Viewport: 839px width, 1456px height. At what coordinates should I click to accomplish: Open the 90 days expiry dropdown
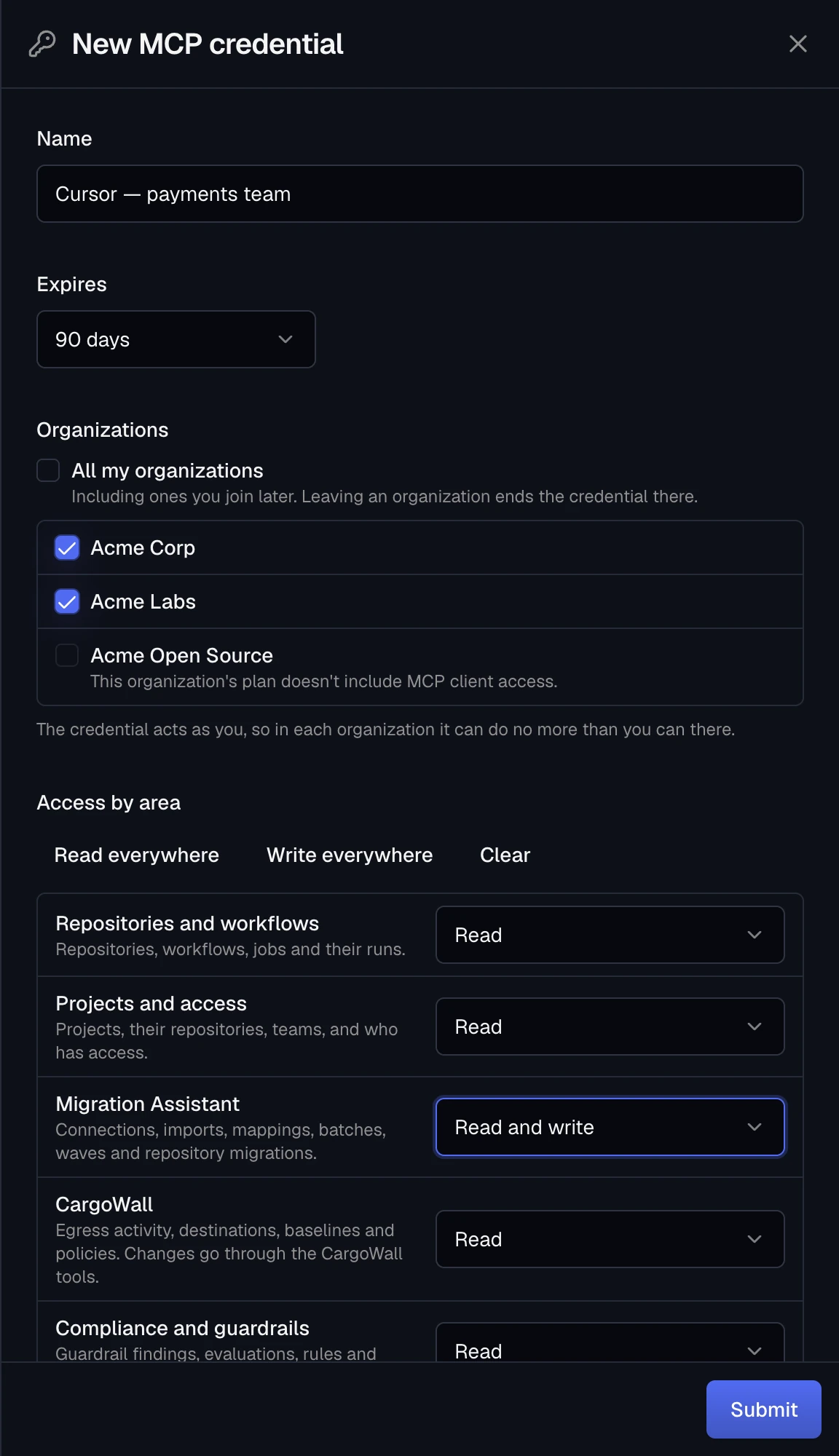(x=176, y=339)
